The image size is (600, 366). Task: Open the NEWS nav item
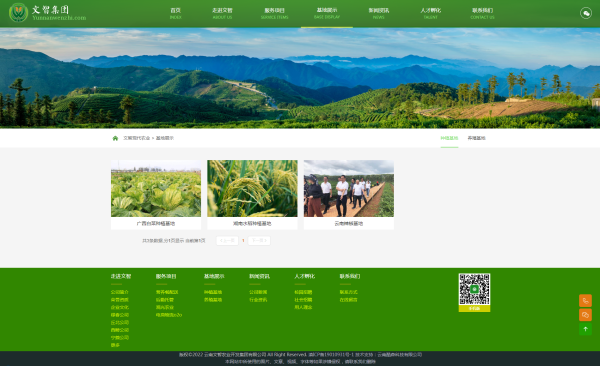tap(378, 13)
